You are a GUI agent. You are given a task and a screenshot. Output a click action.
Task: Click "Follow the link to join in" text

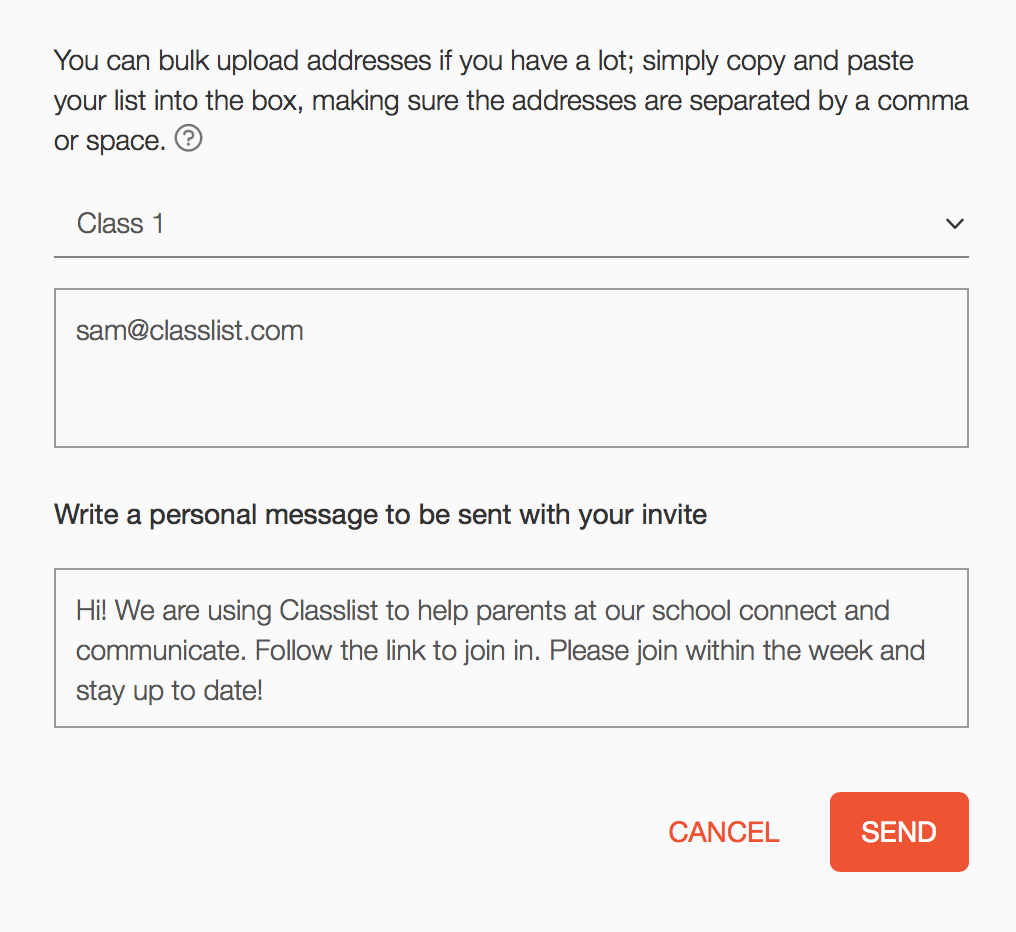(x=397, y=651)
